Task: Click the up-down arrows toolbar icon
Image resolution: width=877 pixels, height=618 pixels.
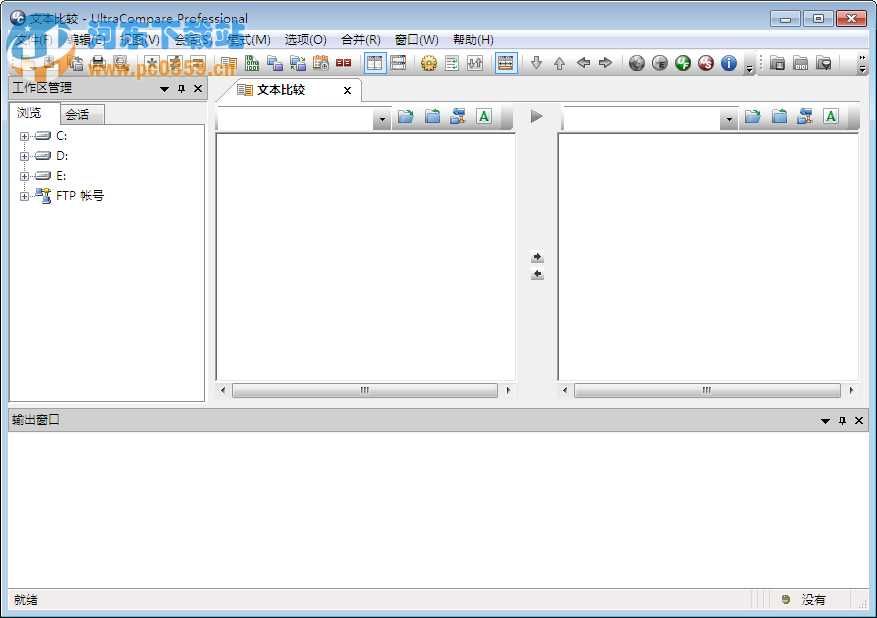Action: click(475, 63)
